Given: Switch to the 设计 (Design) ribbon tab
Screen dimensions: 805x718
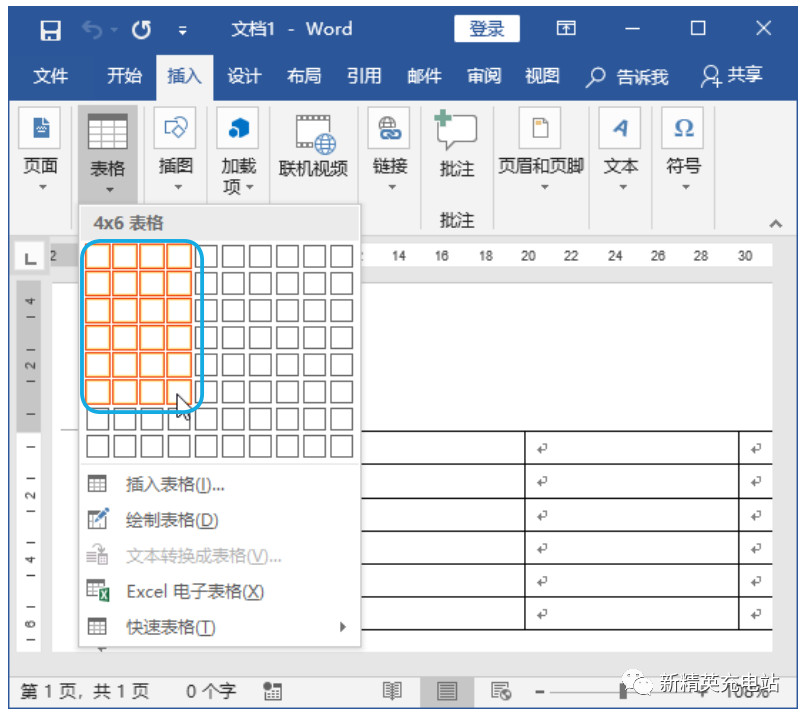Looking at the screenshot, I should (x=245, y=76).
